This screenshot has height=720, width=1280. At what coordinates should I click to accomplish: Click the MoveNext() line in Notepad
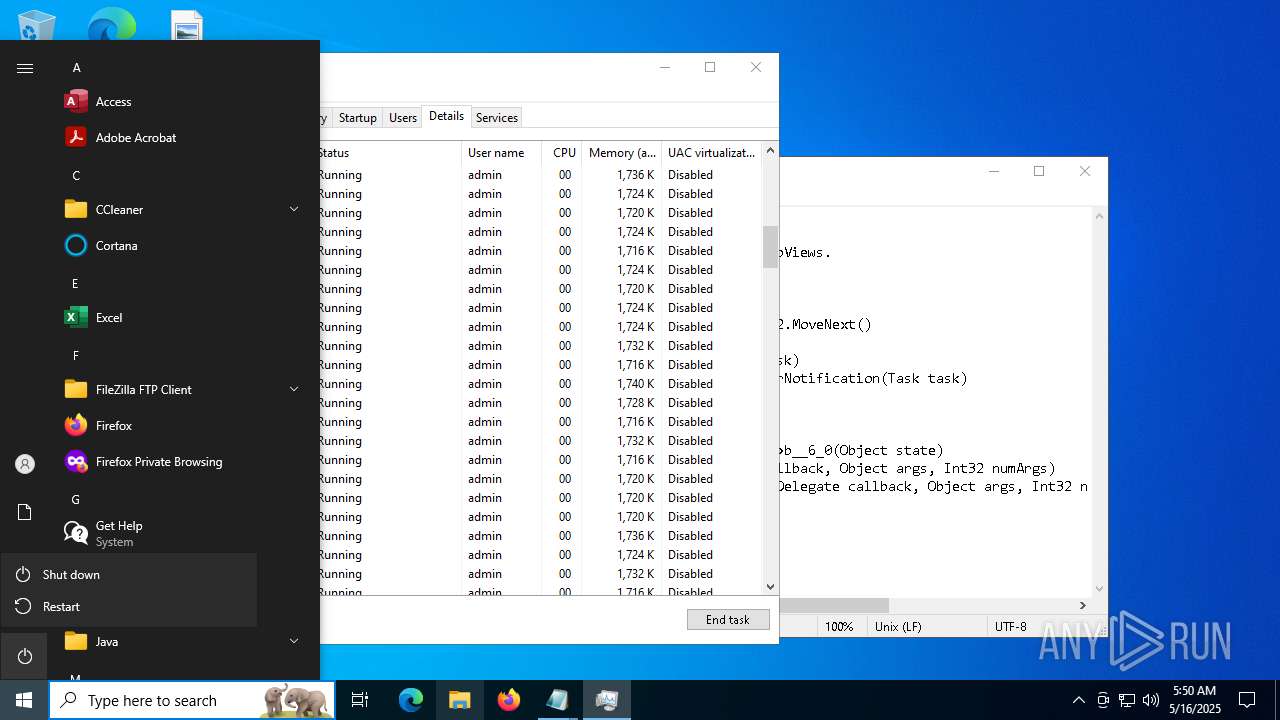click(826, 324)
